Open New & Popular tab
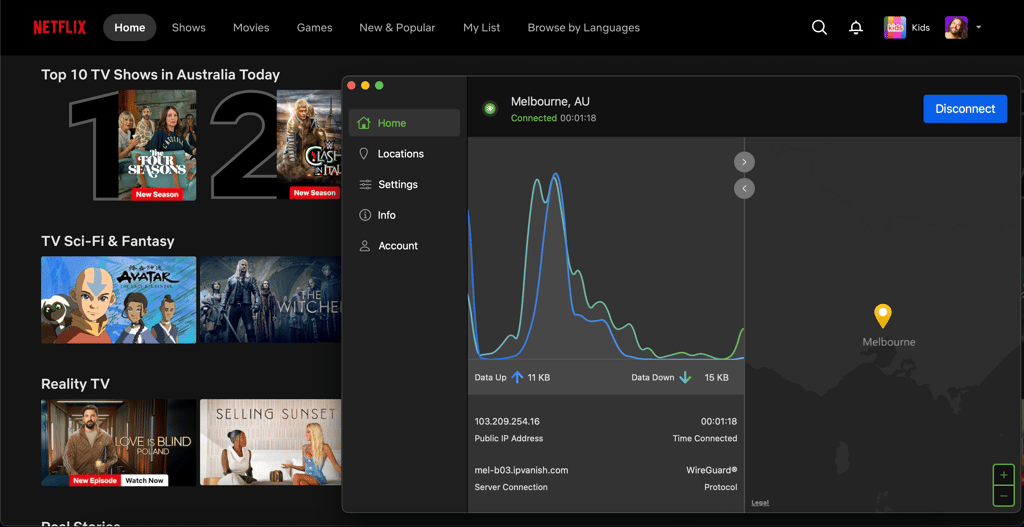Image resolution: width=1024 pixels, height=527 pixels. point(397,27)
